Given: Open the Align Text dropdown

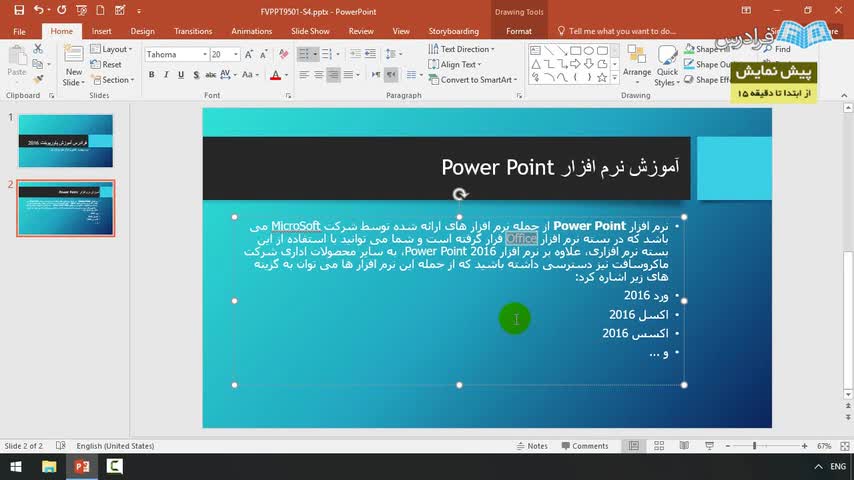Looking at the screenshot, I should coord(455,64).
